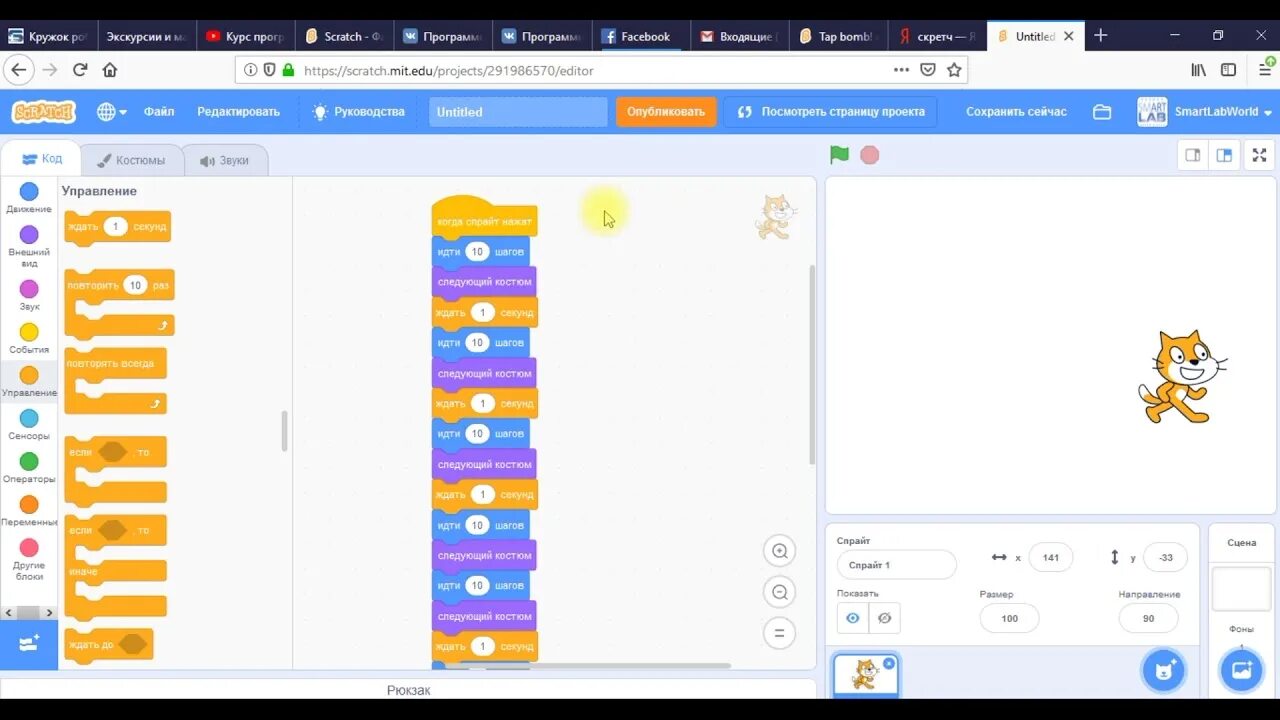The height and width of the screenshot is (720, 1280).
Task: Hide the sprite with crossed-eye button
Action: tap(884, 618)
